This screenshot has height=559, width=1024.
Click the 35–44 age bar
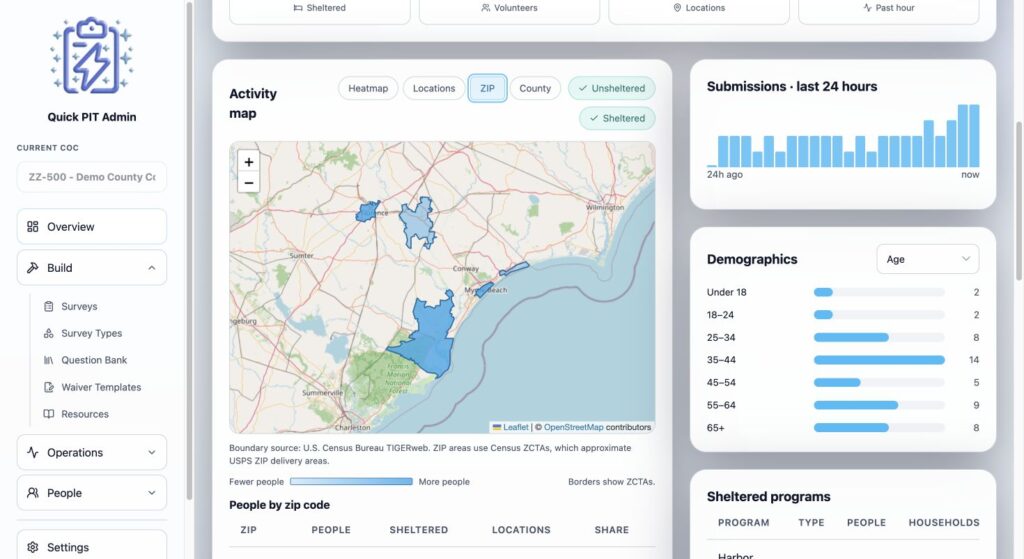[879, 360]
